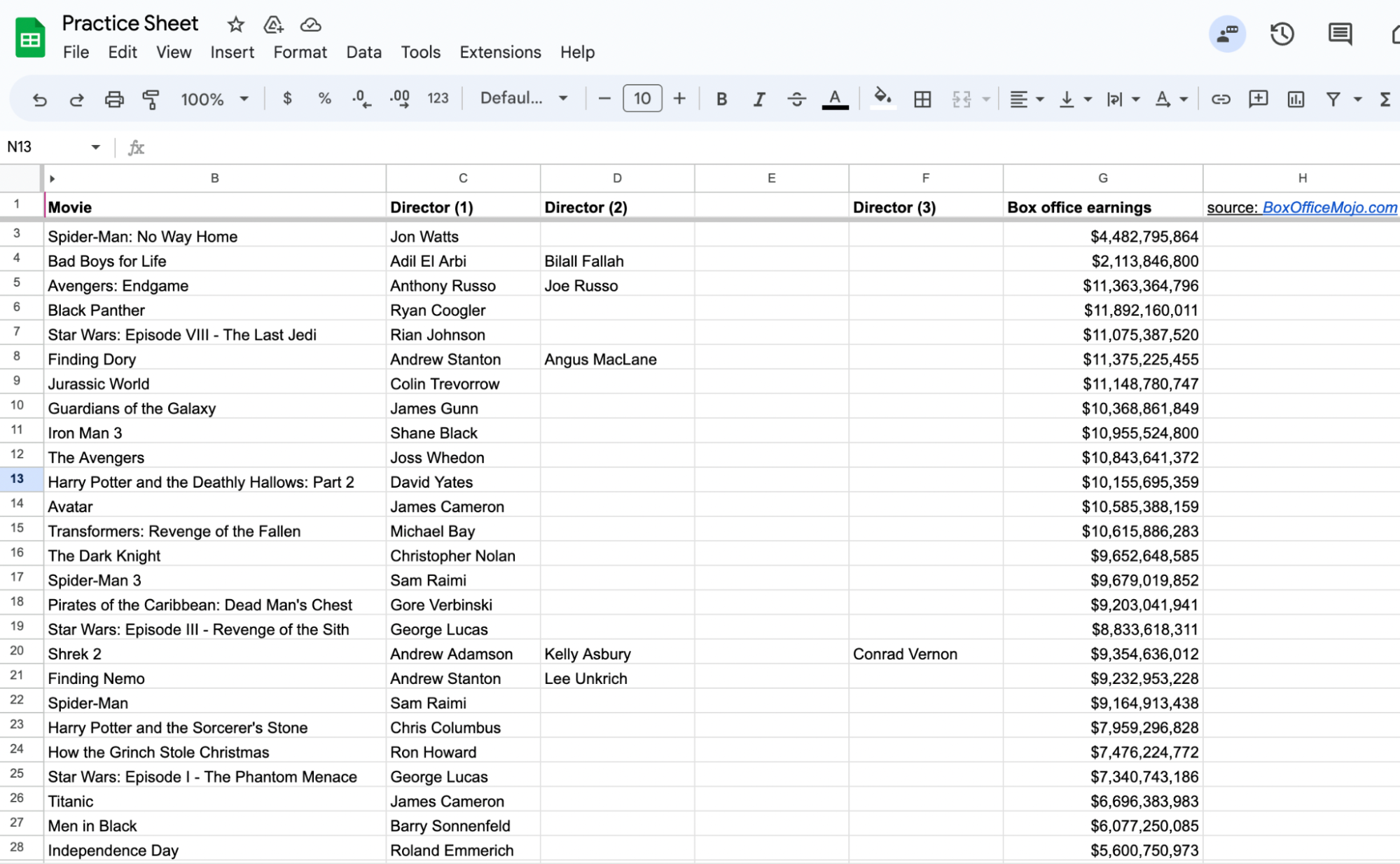Increase font size with plus

[679, 99]
